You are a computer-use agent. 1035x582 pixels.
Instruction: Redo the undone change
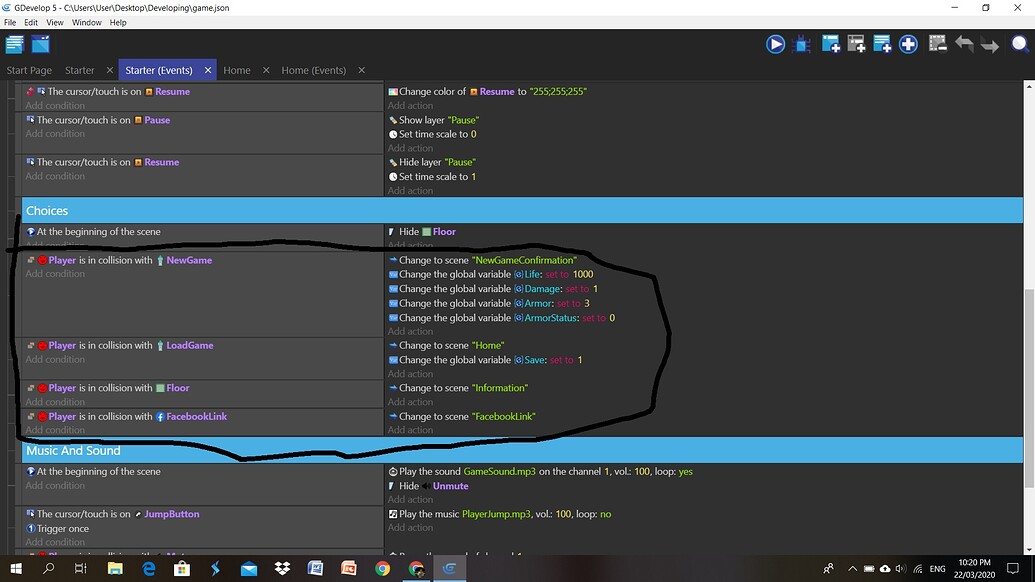(x=990, y=44)
